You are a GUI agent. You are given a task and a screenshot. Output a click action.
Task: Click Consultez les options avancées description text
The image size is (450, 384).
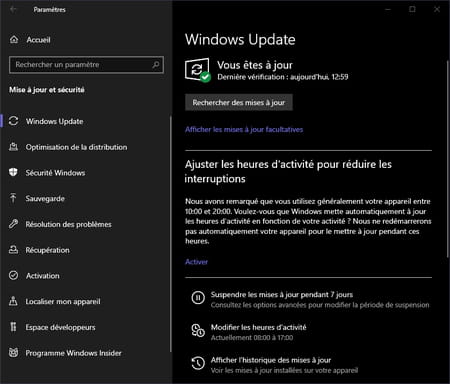pyautogui.click(x=320, y=305)
